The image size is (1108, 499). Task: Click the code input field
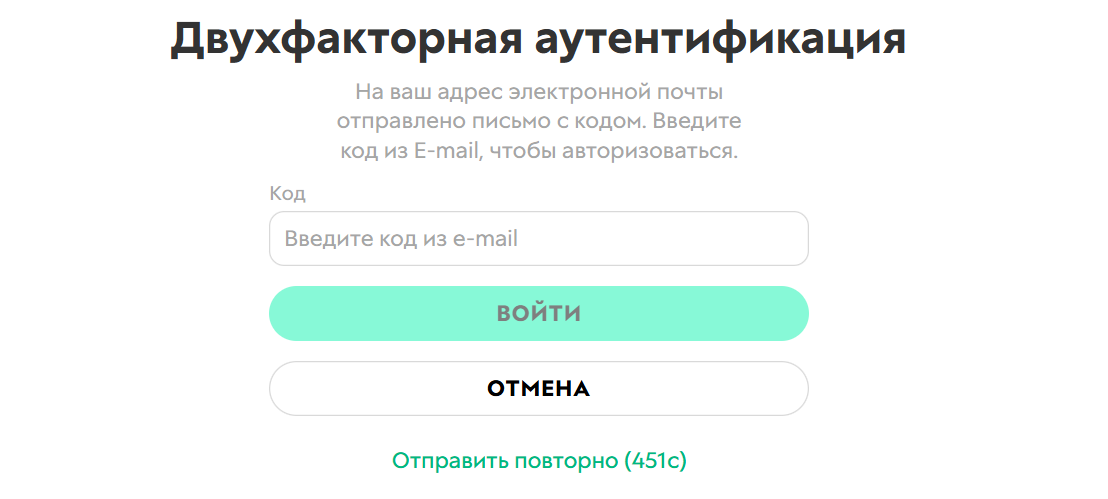[x=538, y=239]
